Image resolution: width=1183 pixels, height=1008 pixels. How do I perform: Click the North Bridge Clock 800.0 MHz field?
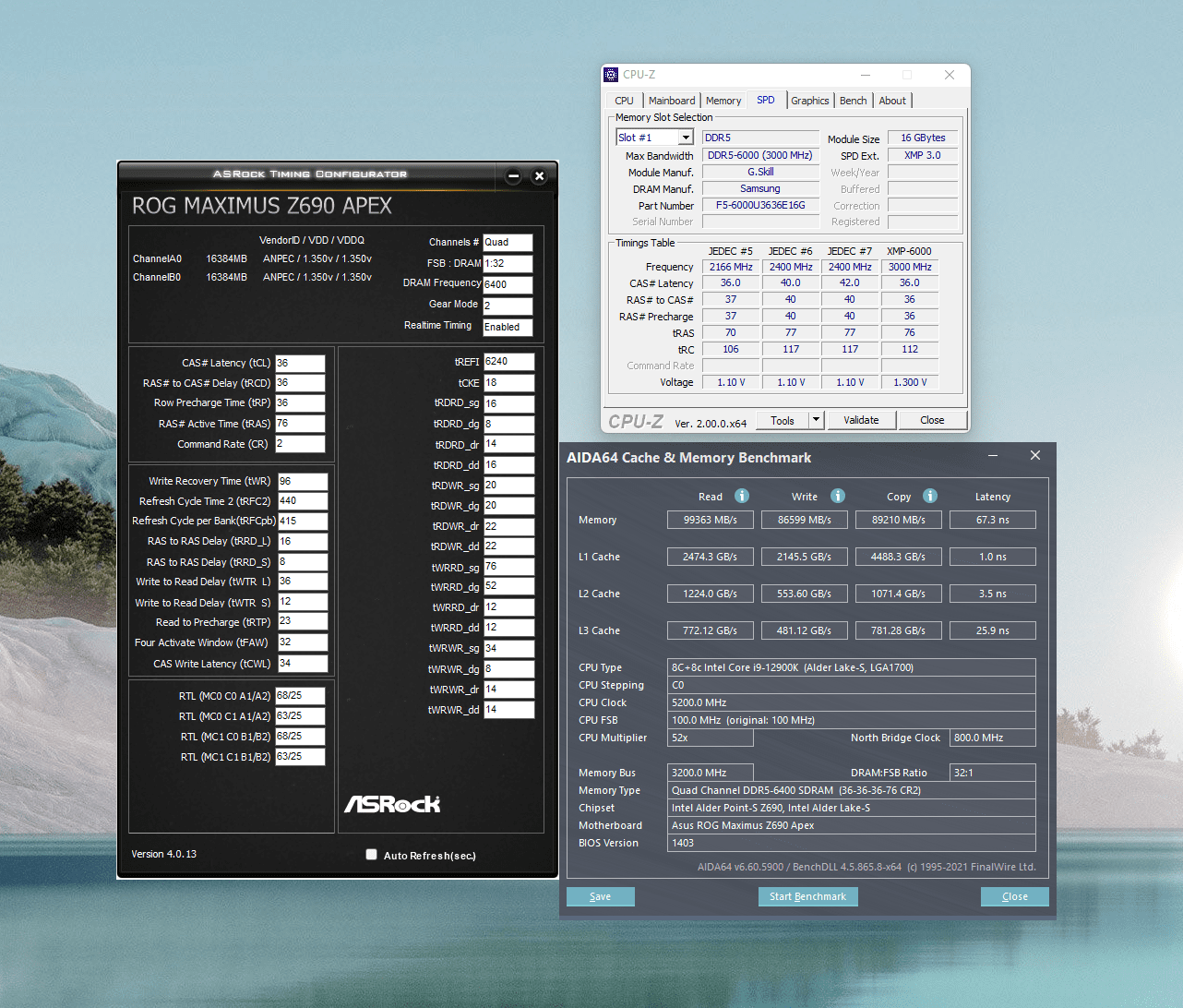tap(993, 738)
